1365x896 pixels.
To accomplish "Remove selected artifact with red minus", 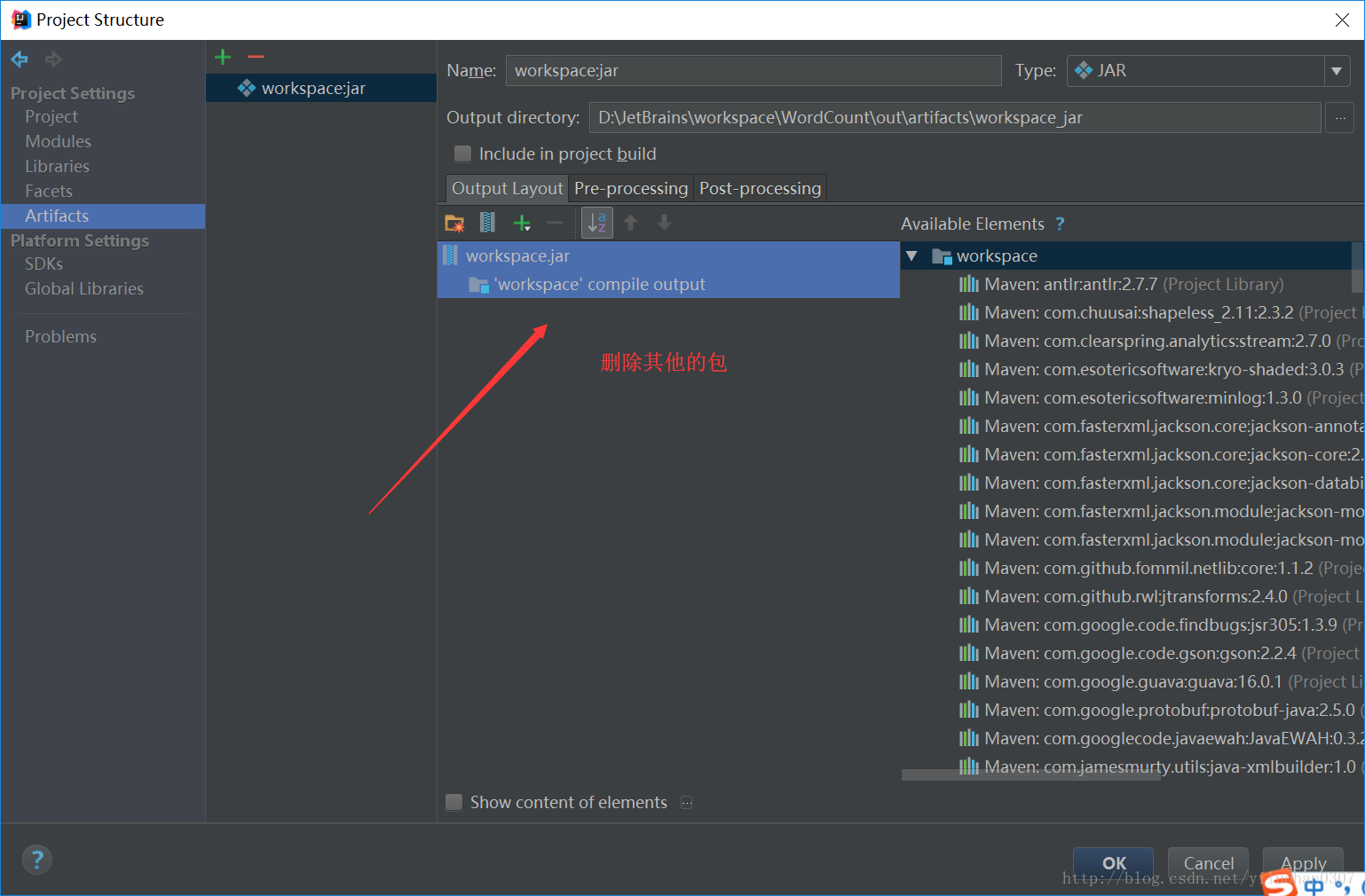I will coord(256,57).
